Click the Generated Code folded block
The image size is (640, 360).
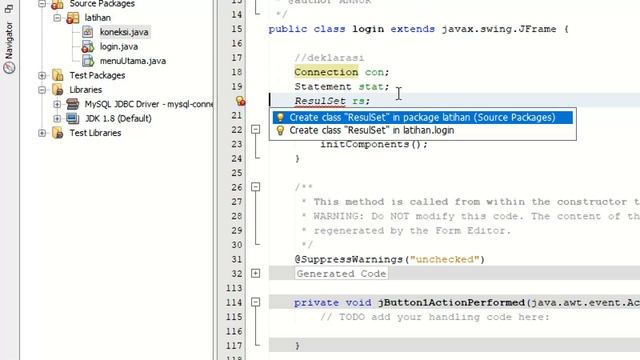(x=341, y=273)
